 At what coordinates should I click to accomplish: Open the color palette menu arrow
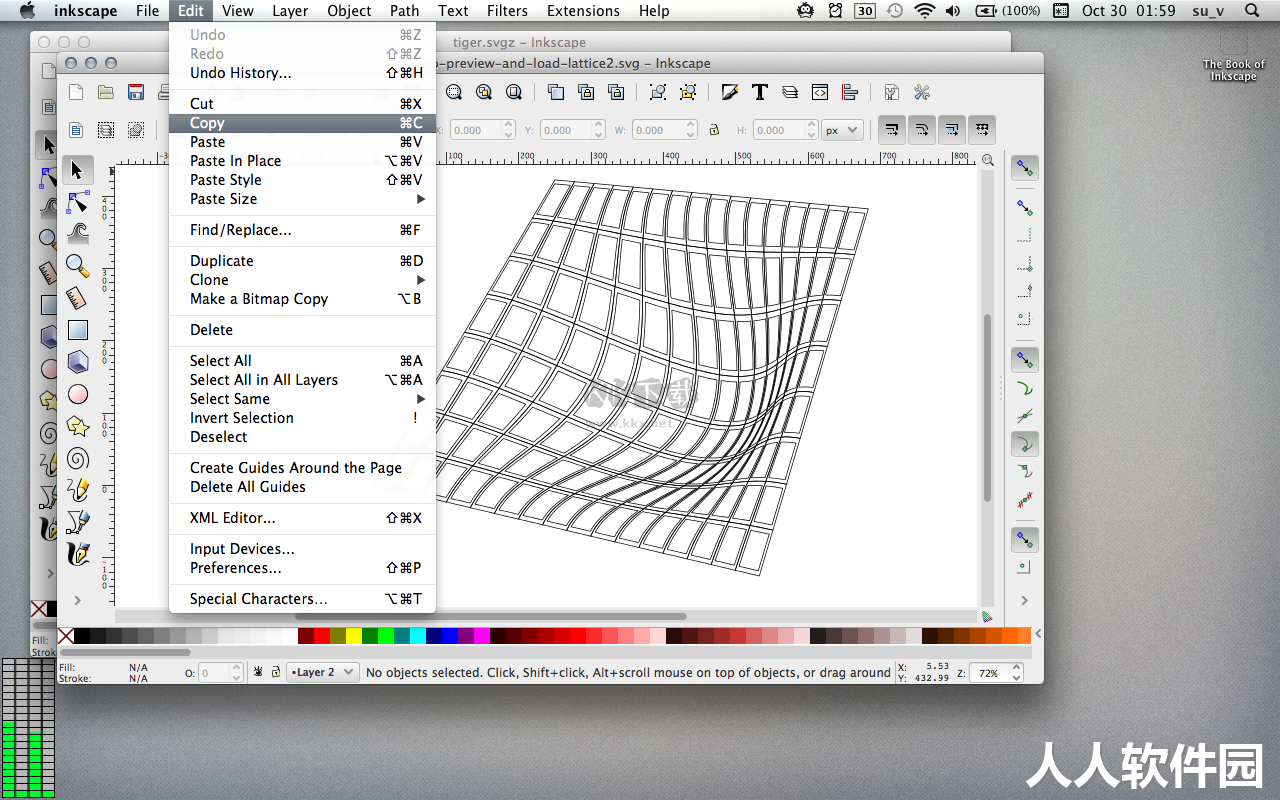pyautogui.click(x=1037, y=635)
